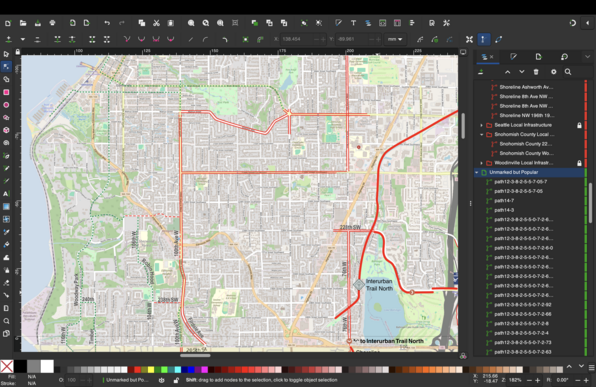Select the Text tool
Viewport: 596px width, 387px height.
click(6, 194)
